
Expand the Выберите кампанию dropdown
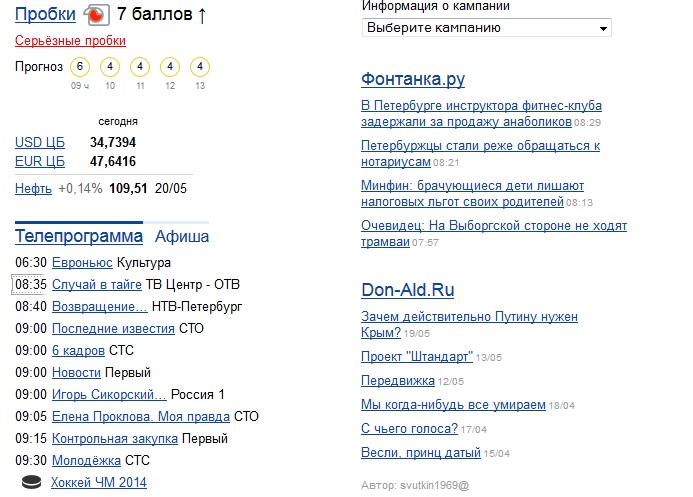click(x=487, y=27)
